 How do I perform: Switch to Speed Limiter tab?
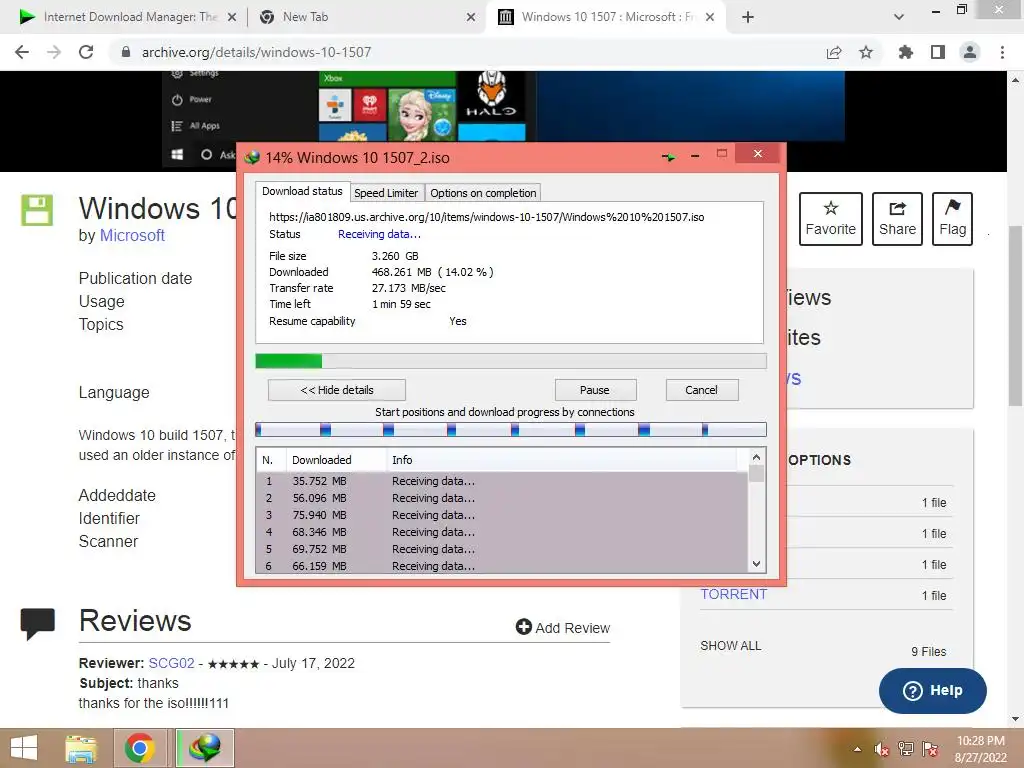386,193
